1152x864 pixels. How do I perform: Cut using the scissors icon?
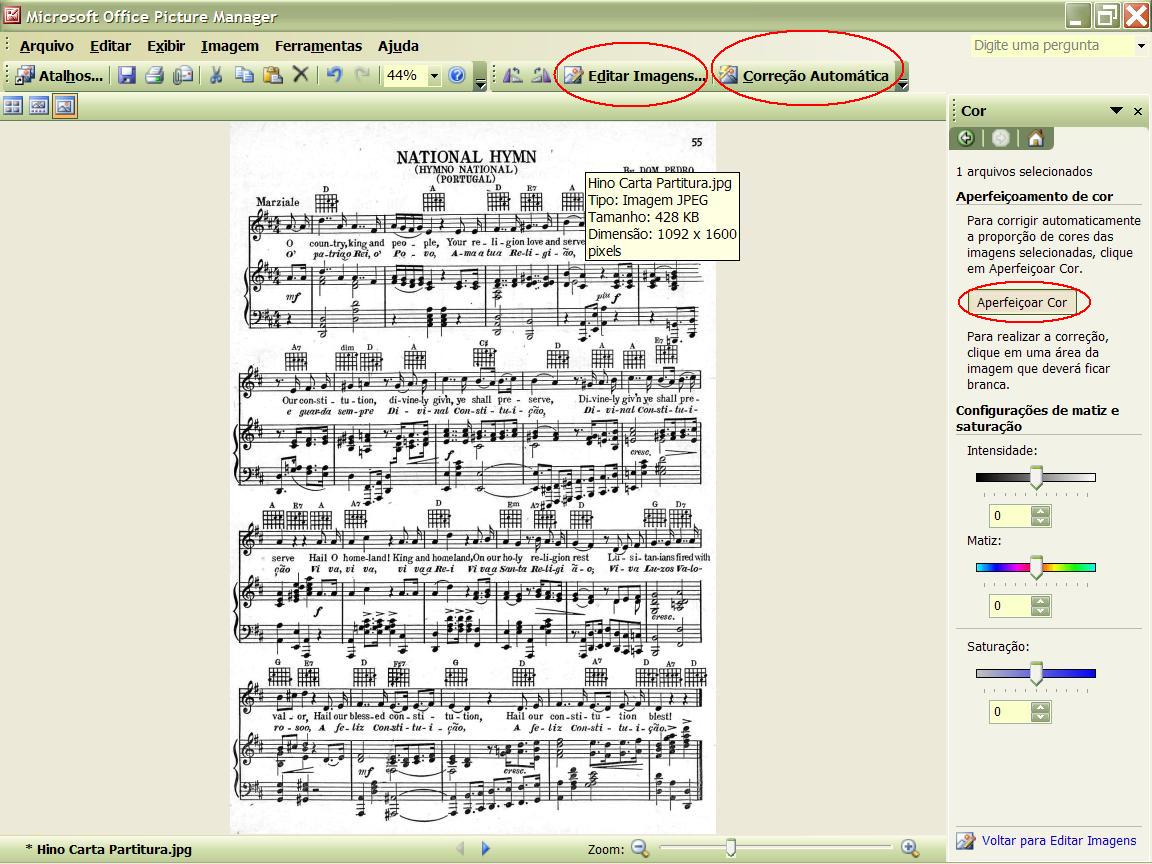(x=216, y=75)
